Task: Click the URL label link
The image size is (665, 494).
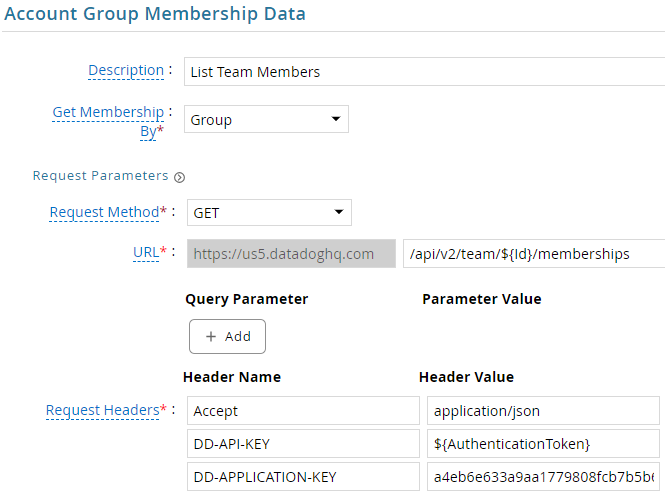Action: pyautogui.click(x=146, y=253)
